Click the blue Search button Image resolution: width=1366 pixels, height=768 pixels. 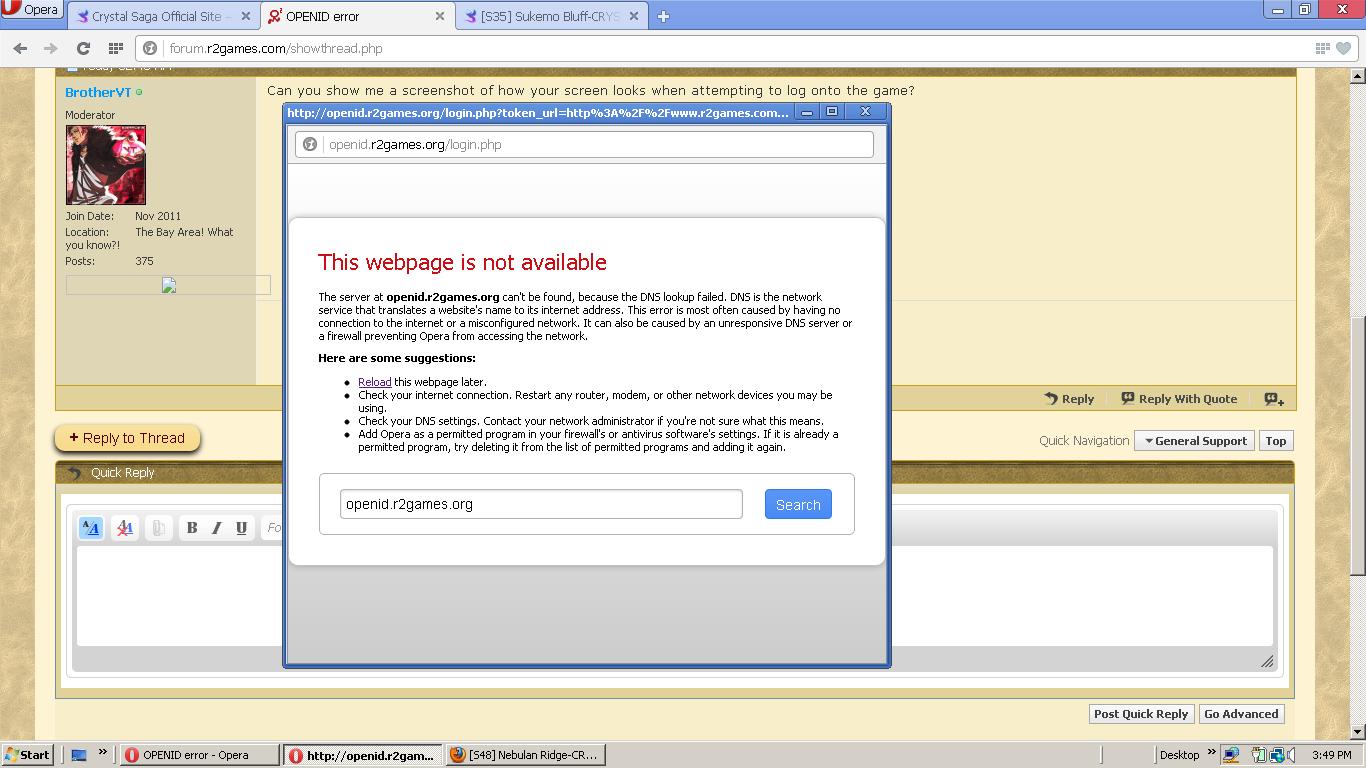tap(798, 505)
